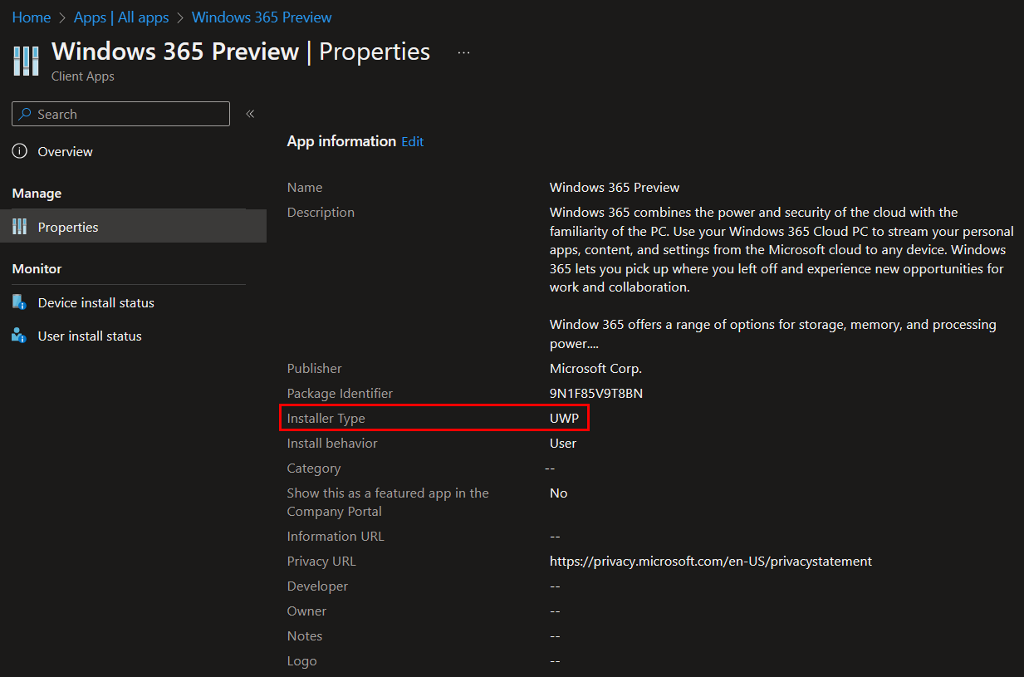Image resolution: width=1024 pixels, height=677 pixels.
Task: Click into the Search input field
Action: (130, 114)
